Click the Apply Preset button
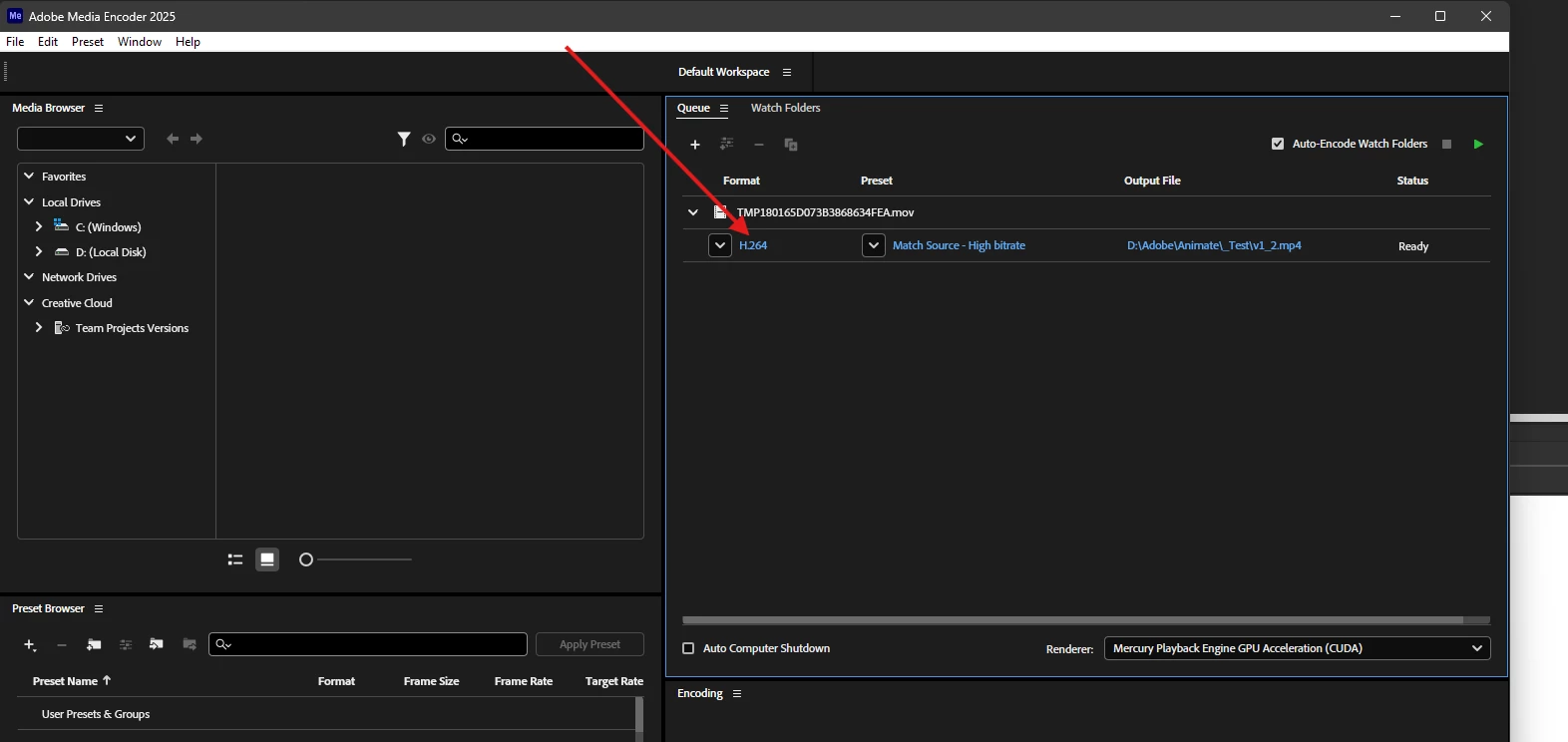 (589, 644)
